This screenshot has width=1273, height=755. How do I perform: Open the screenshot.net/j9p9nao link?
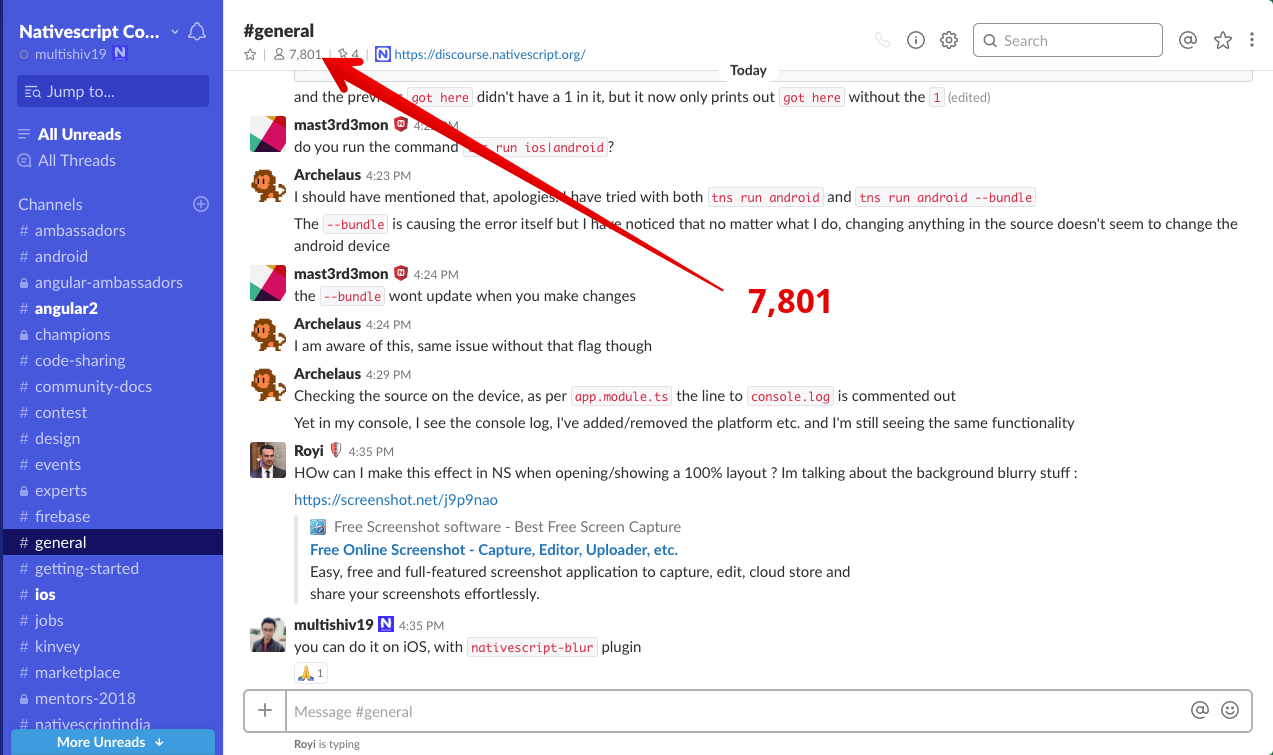[396, 499]
